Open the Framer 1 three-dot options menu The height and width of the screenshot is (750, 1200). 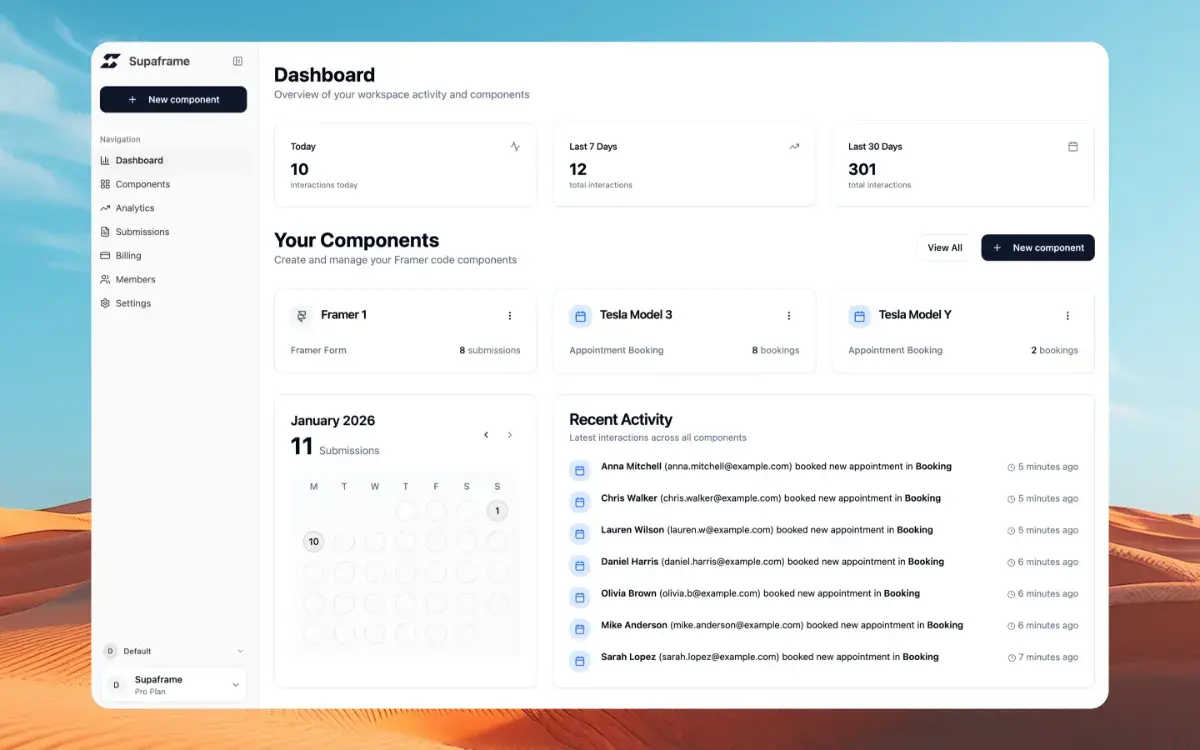[509, 316]
